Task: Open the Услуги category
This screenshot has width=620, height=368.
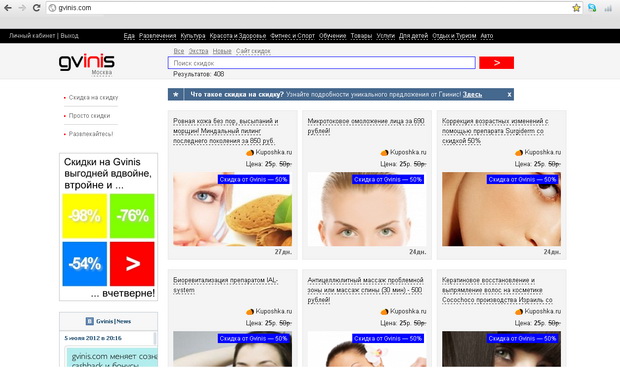Action: (386, 36)
